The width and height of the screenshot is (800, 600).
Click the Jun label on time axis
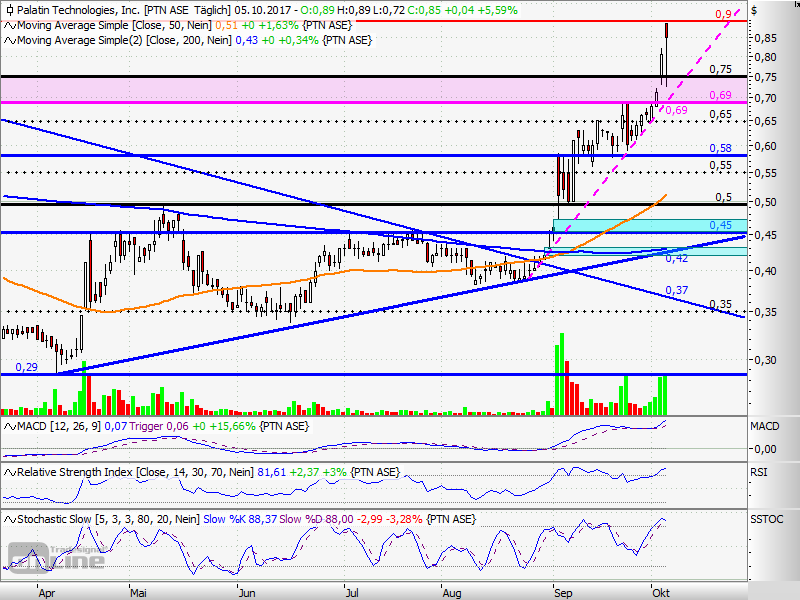[247, 593]
